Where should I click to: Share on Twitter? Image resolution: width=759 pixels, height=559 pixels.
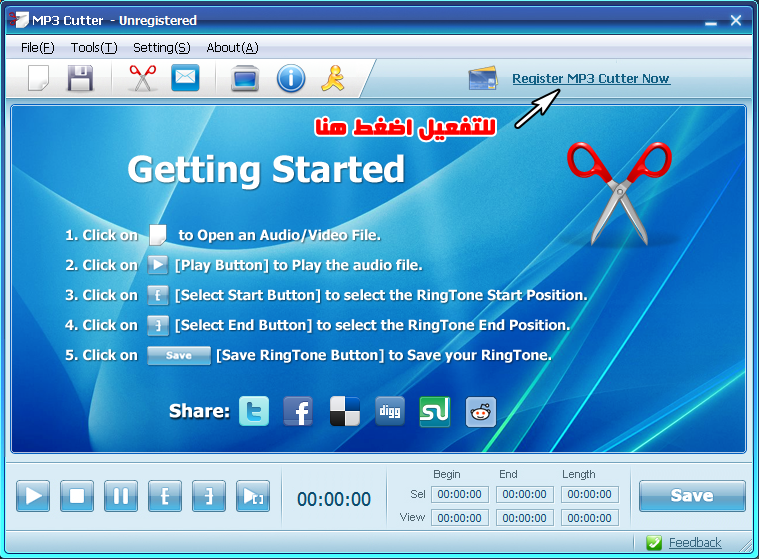pos(254,411)
